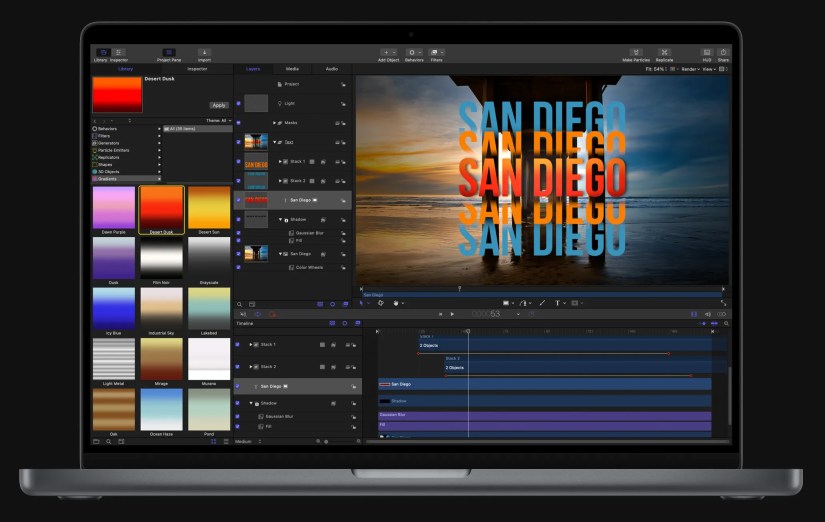Open the Library pane toolbar button
The image size is (825, 522).
tap(103, 53)
